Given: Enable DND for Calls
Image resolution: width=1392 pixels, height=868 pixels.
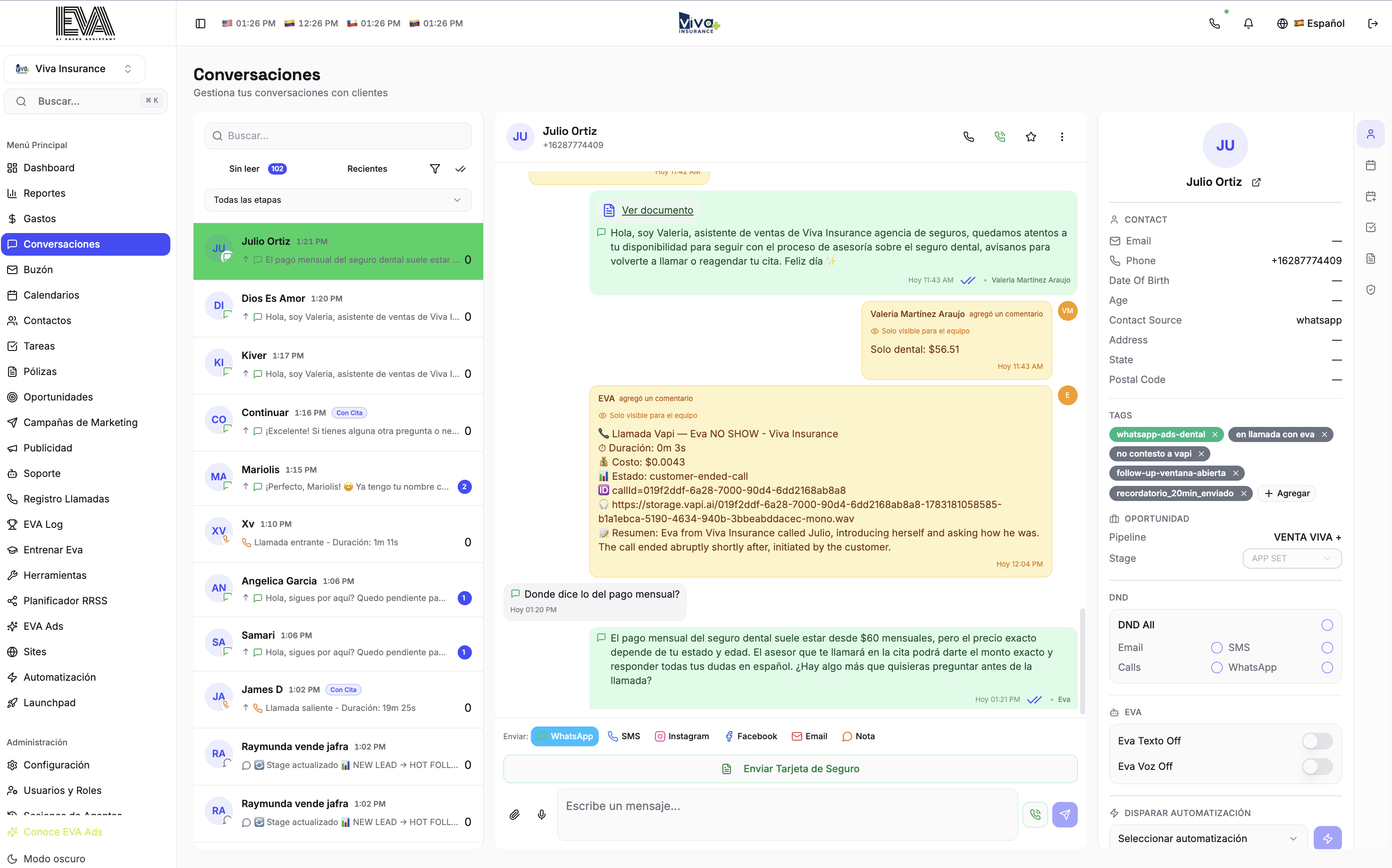Looking at the screenshot, I should (x=1217, y=668).
